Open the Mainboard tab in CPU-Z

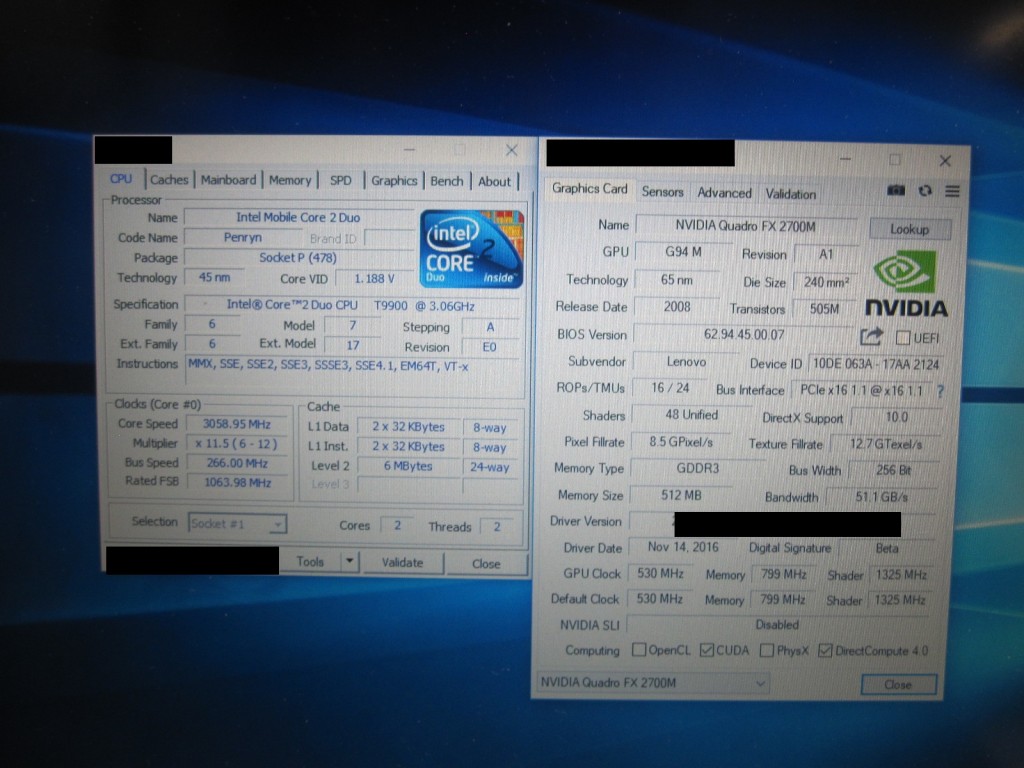pos(228,180)
